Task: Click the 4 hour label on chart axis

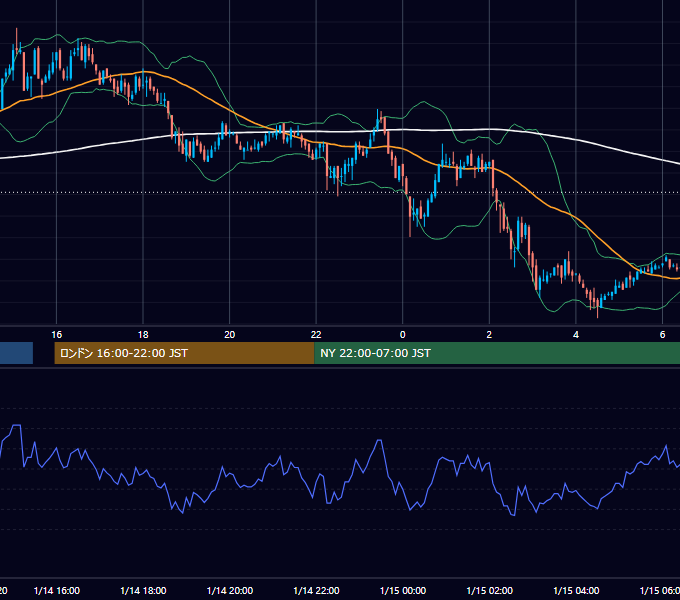Action: coord(576,335)
